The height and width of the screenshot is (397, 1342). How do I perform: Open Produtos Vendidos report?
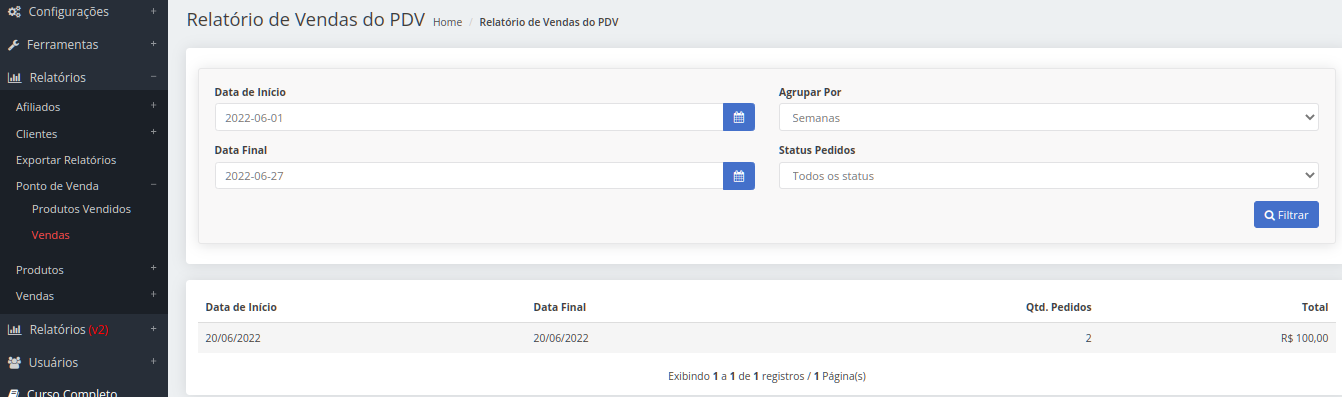click(81, 209)
